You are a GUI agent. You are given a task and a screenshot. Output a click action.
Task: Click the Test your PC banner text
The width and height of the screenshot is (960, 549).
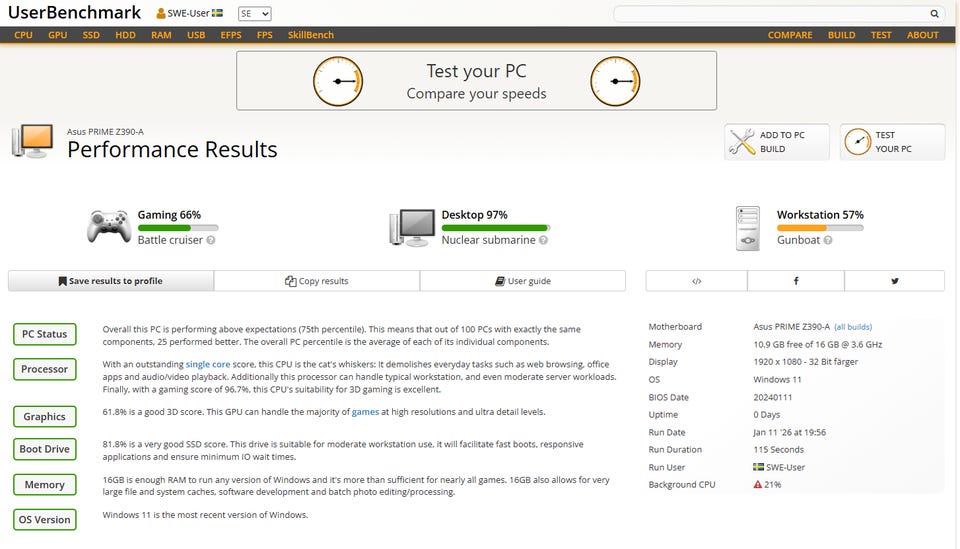tap(476, 71)
